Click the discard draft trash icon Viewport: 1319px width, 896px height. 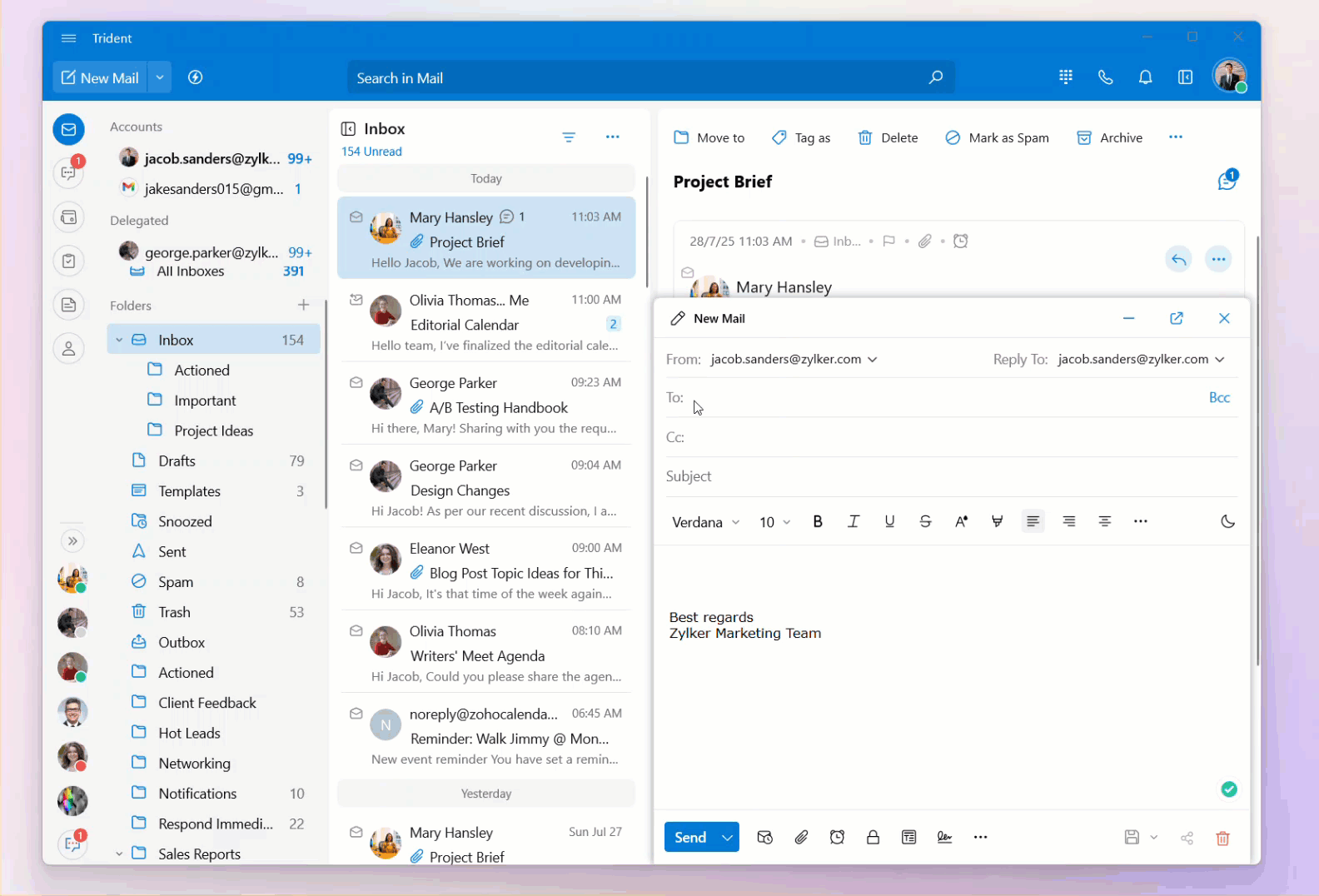[1222, 839]
